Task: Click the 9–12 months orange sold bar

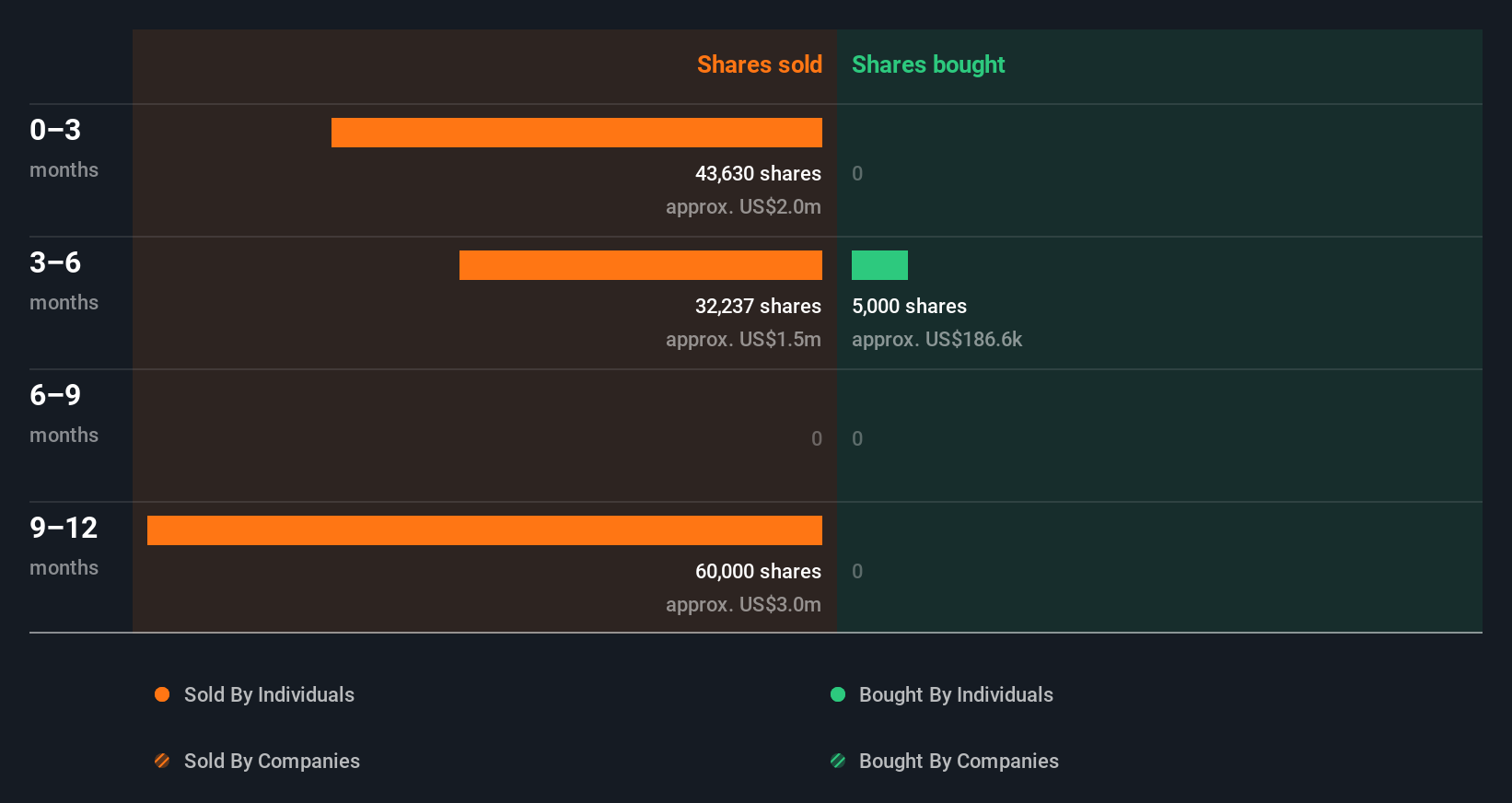Action: (484, 530)
